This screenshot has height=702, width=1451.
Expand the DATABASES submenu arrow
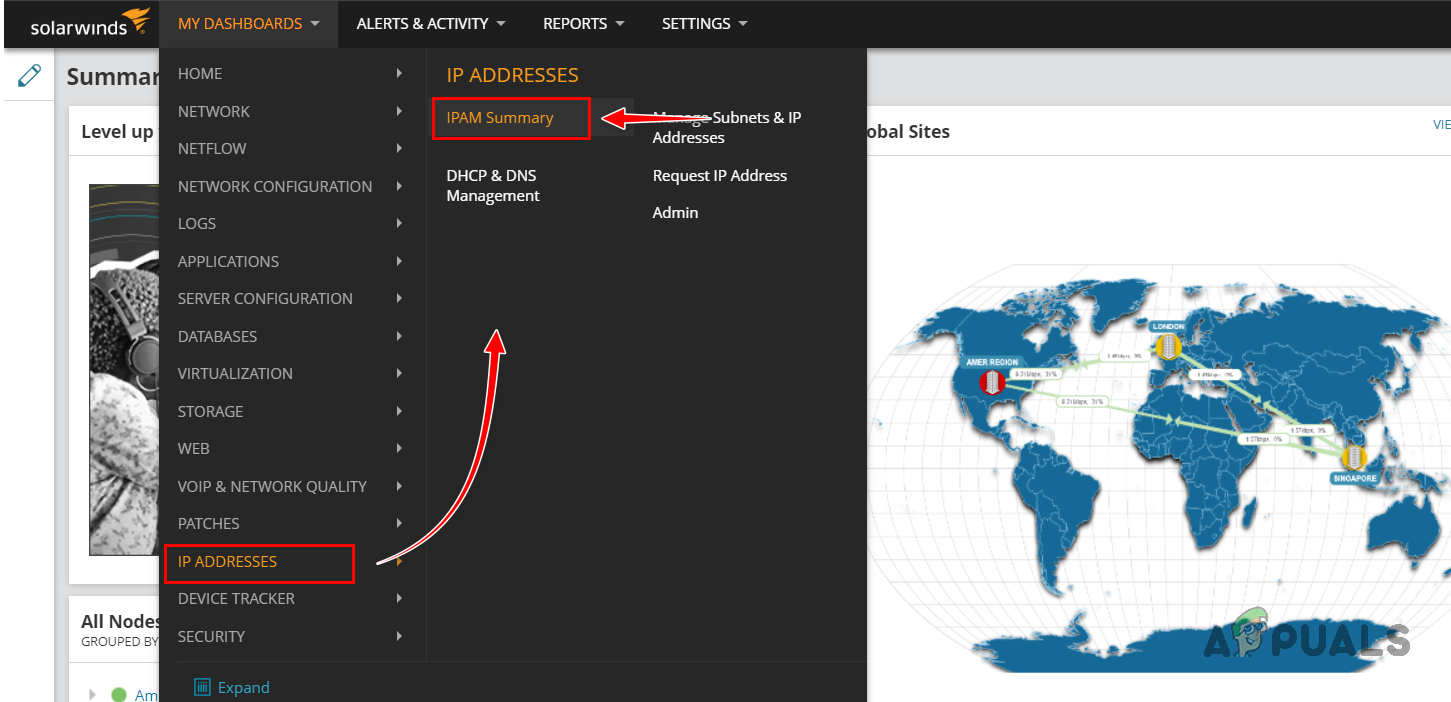[399, 336]
